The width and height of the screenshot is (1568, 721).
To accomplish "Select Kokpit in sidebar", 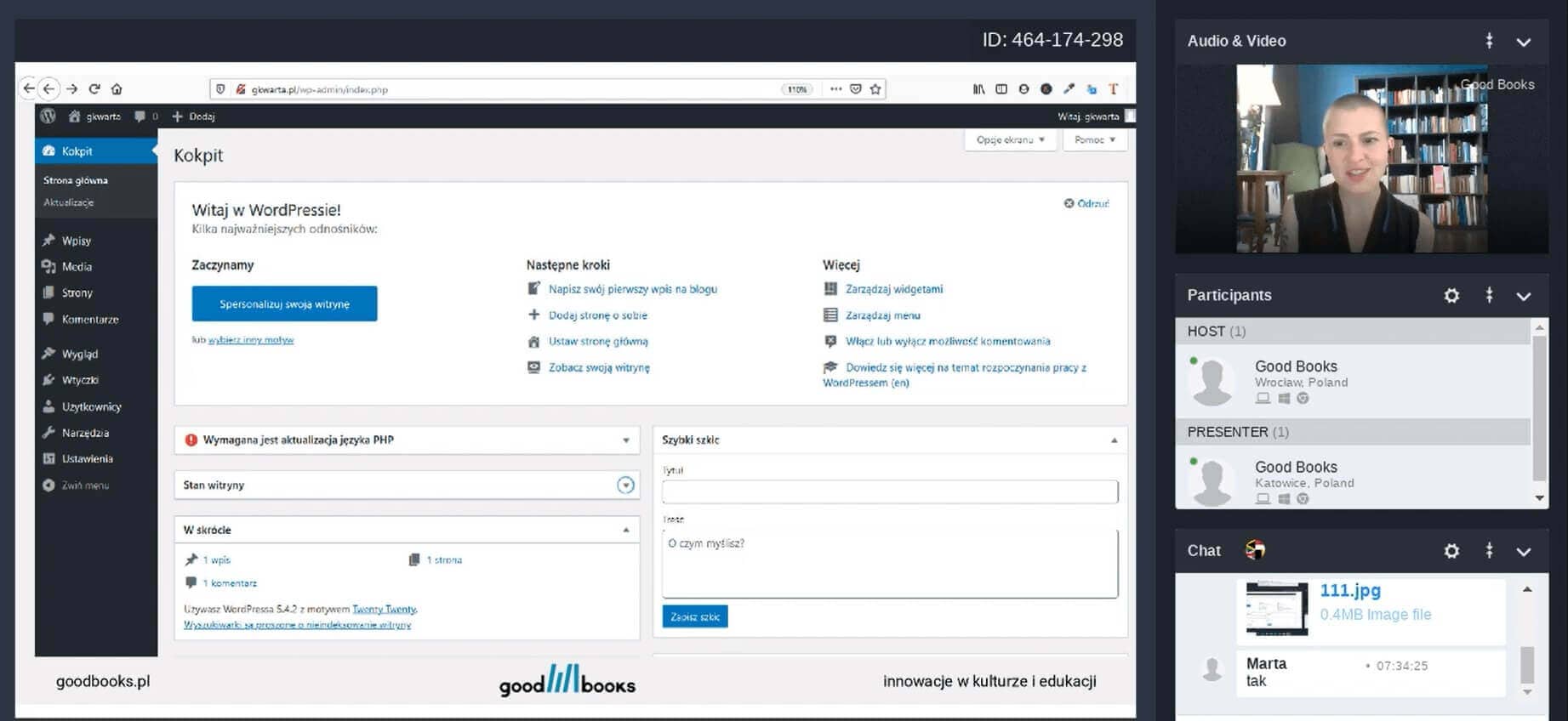I will [x=95, y=151].
